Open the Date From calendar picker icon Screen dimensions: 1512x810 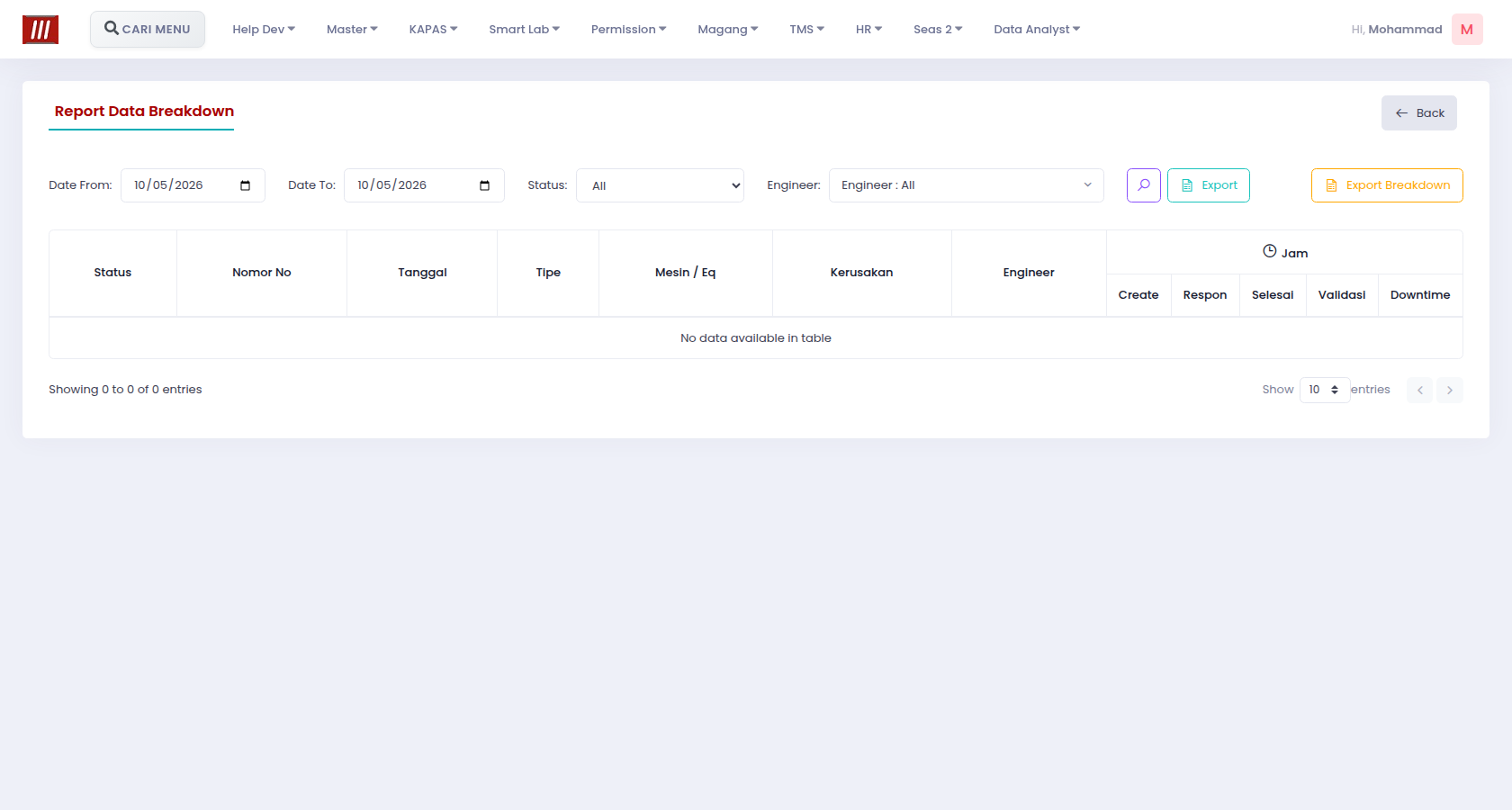pyautogui.click(x=245, y=185)
